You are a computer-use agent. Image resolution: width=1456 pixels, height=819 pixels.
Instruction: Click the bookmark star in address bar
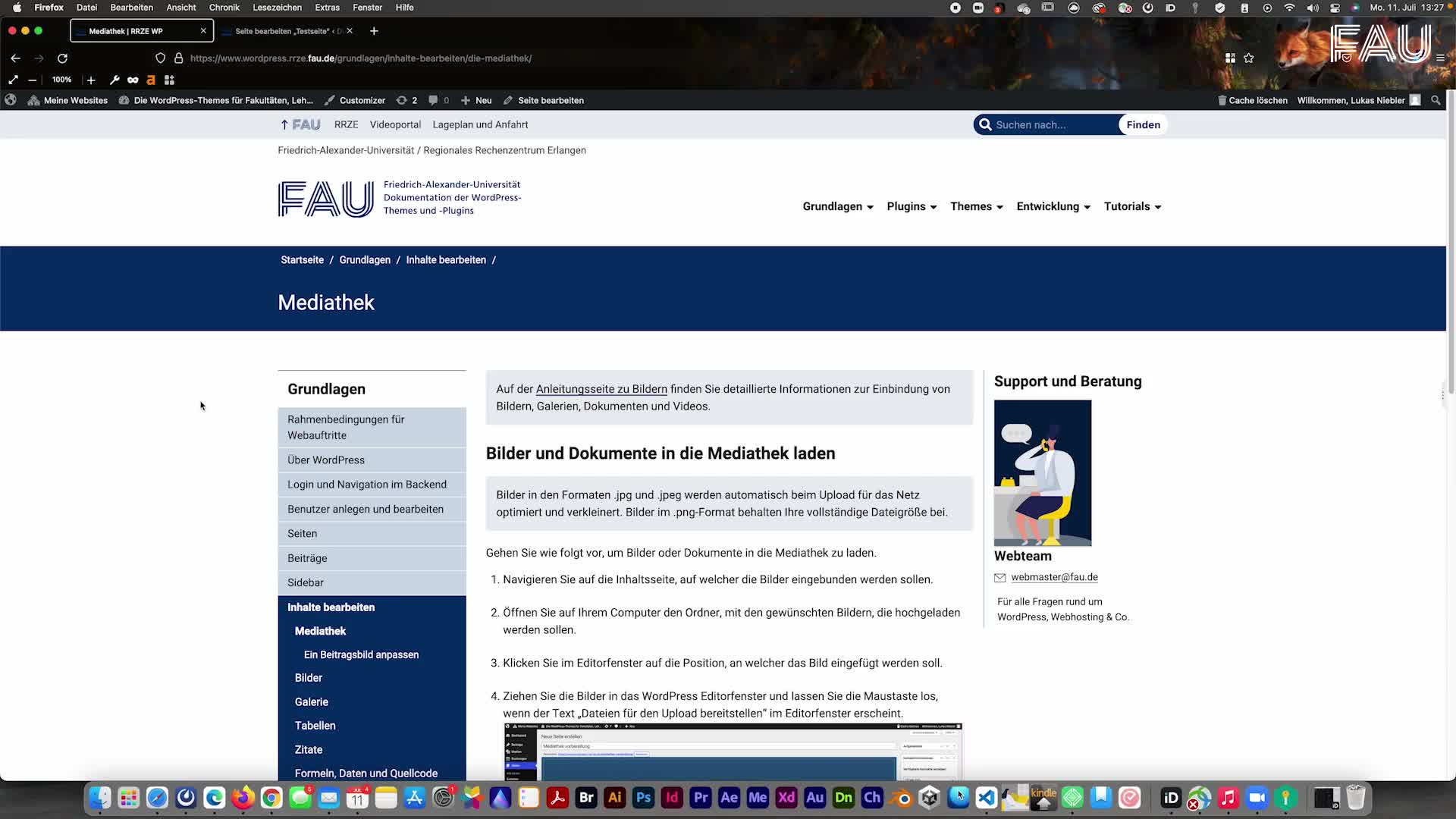click(1248, 58)
